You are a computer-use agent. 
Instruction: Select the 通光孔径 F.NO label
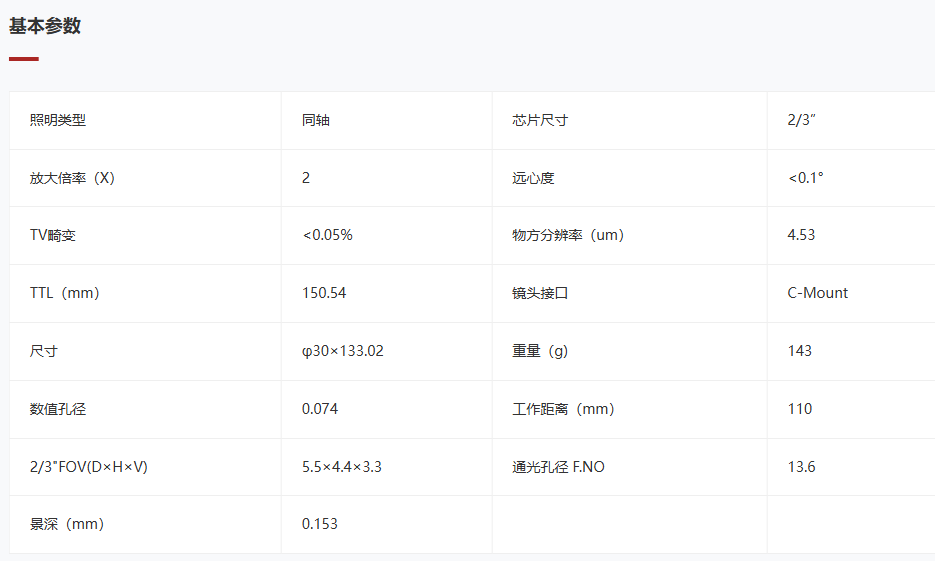coord(558,467)
